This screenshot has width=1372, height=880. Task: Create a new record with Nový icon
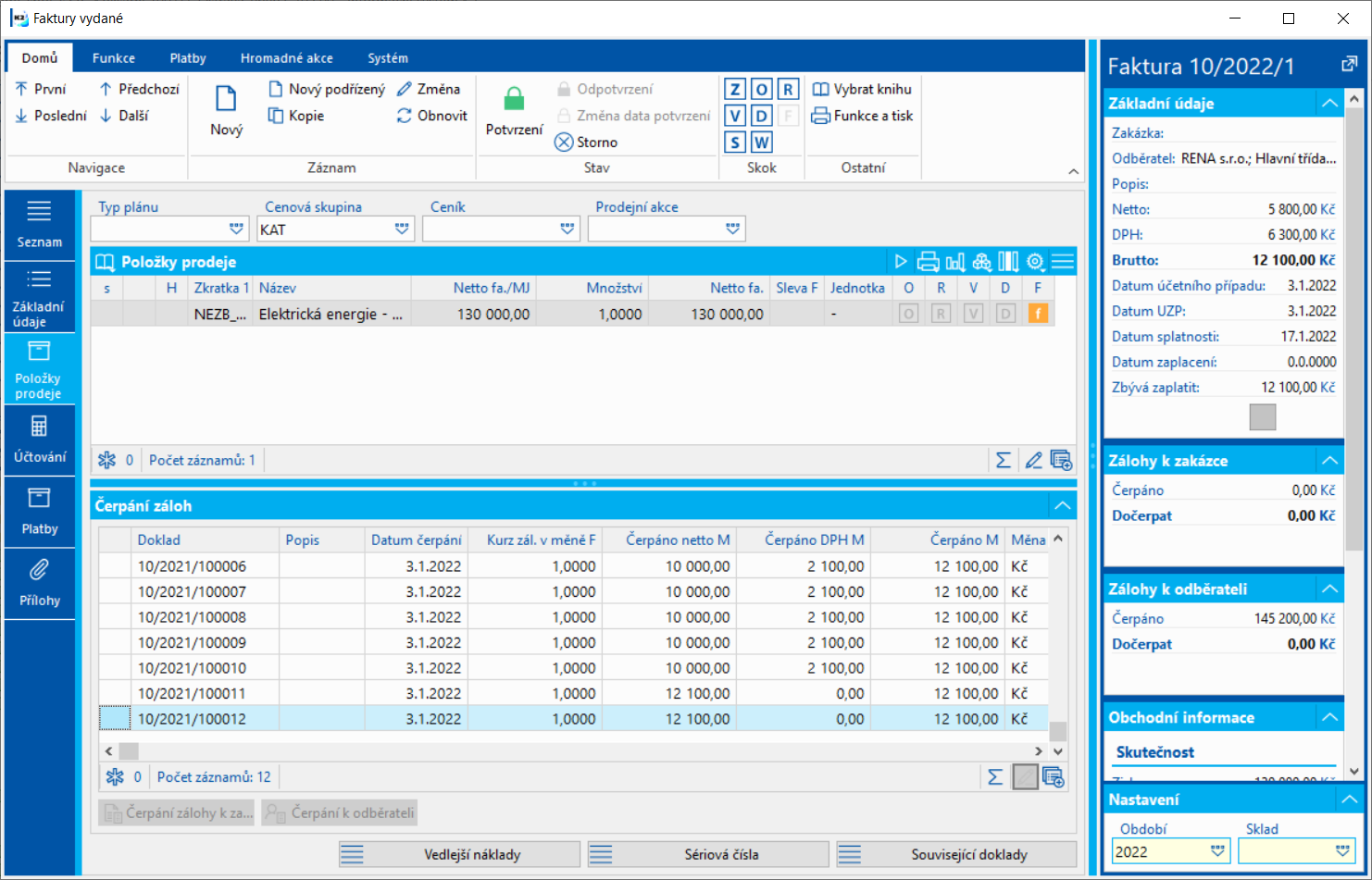point(226,99)
